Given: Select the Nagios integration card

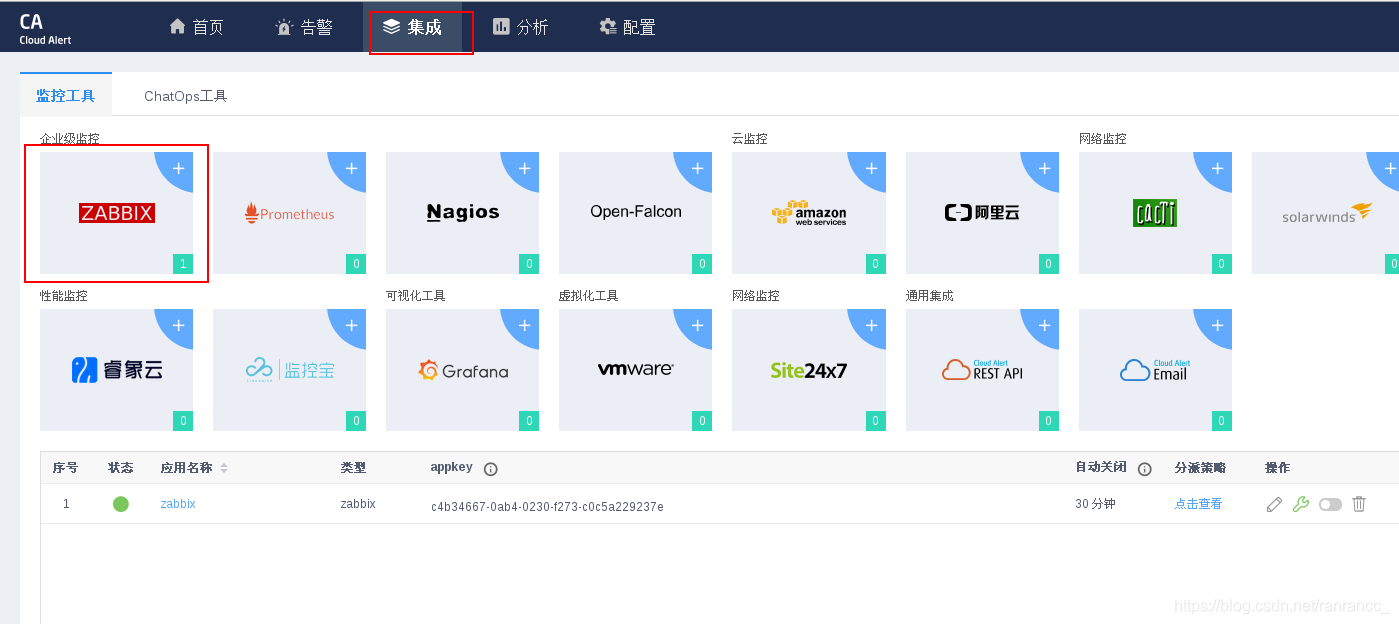Looking at the screenshot, I should [462, 213].
